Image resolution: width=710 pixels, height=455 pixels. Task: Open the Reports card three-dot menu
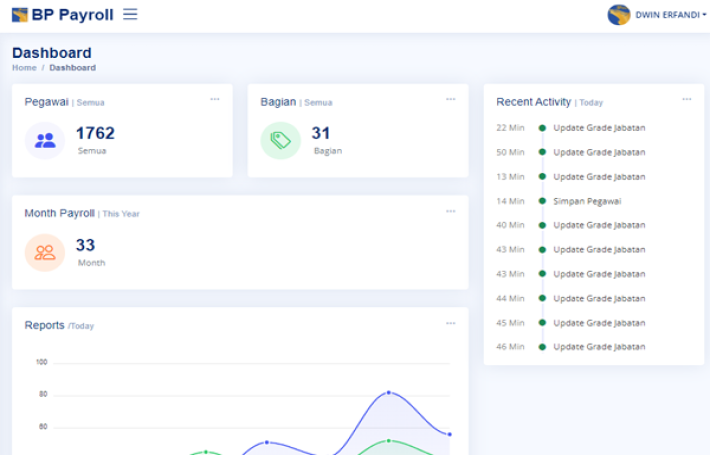[x=450, y=323]
